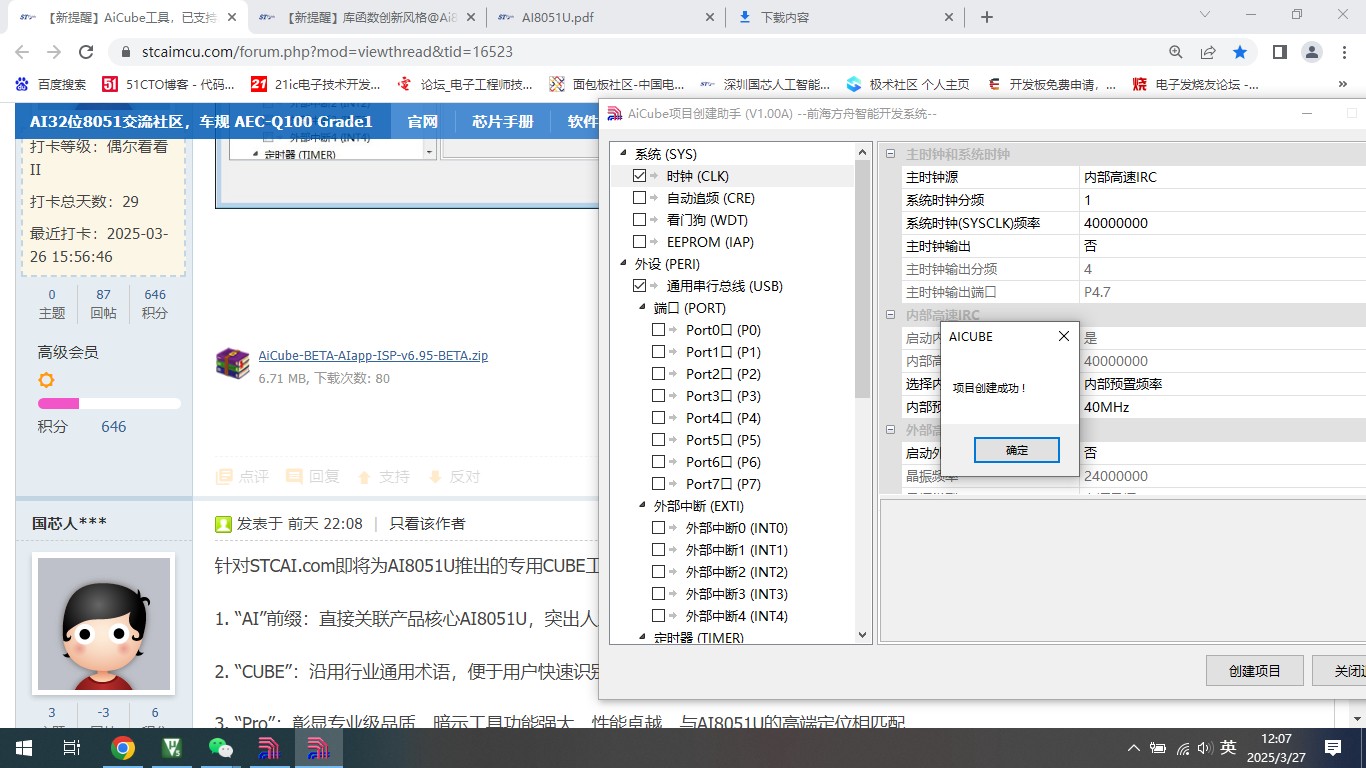Open 面包板社区 bookmark
The height and width of the screenshot is (768, 1366).
pos(618,84)
